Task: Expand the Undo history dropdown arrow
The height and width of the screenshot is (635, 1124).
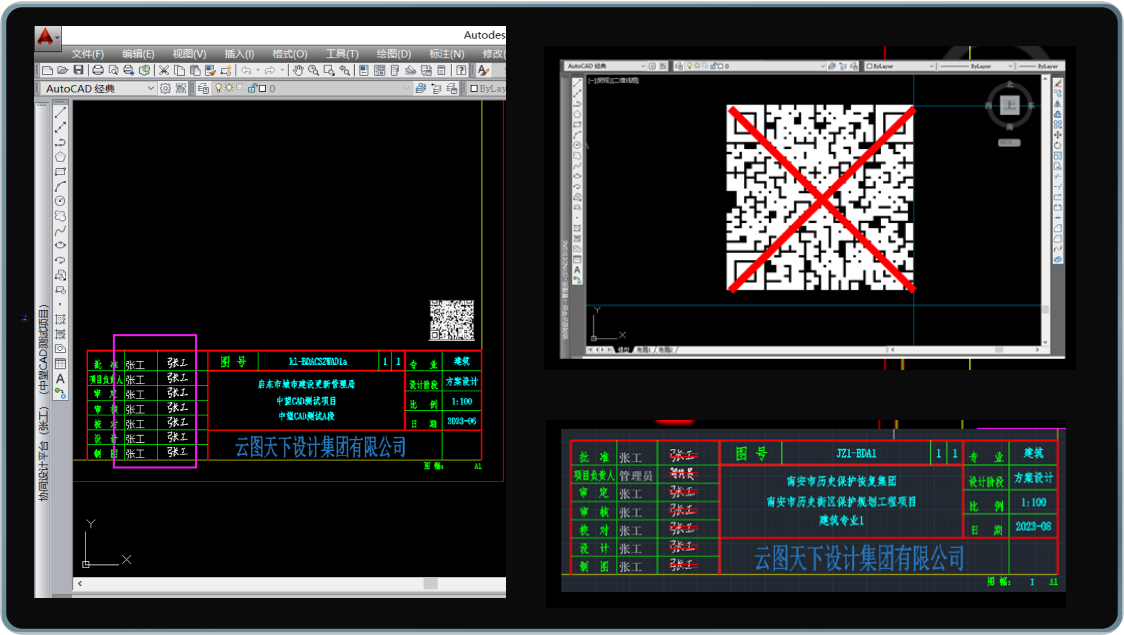Action: point(257,70)
